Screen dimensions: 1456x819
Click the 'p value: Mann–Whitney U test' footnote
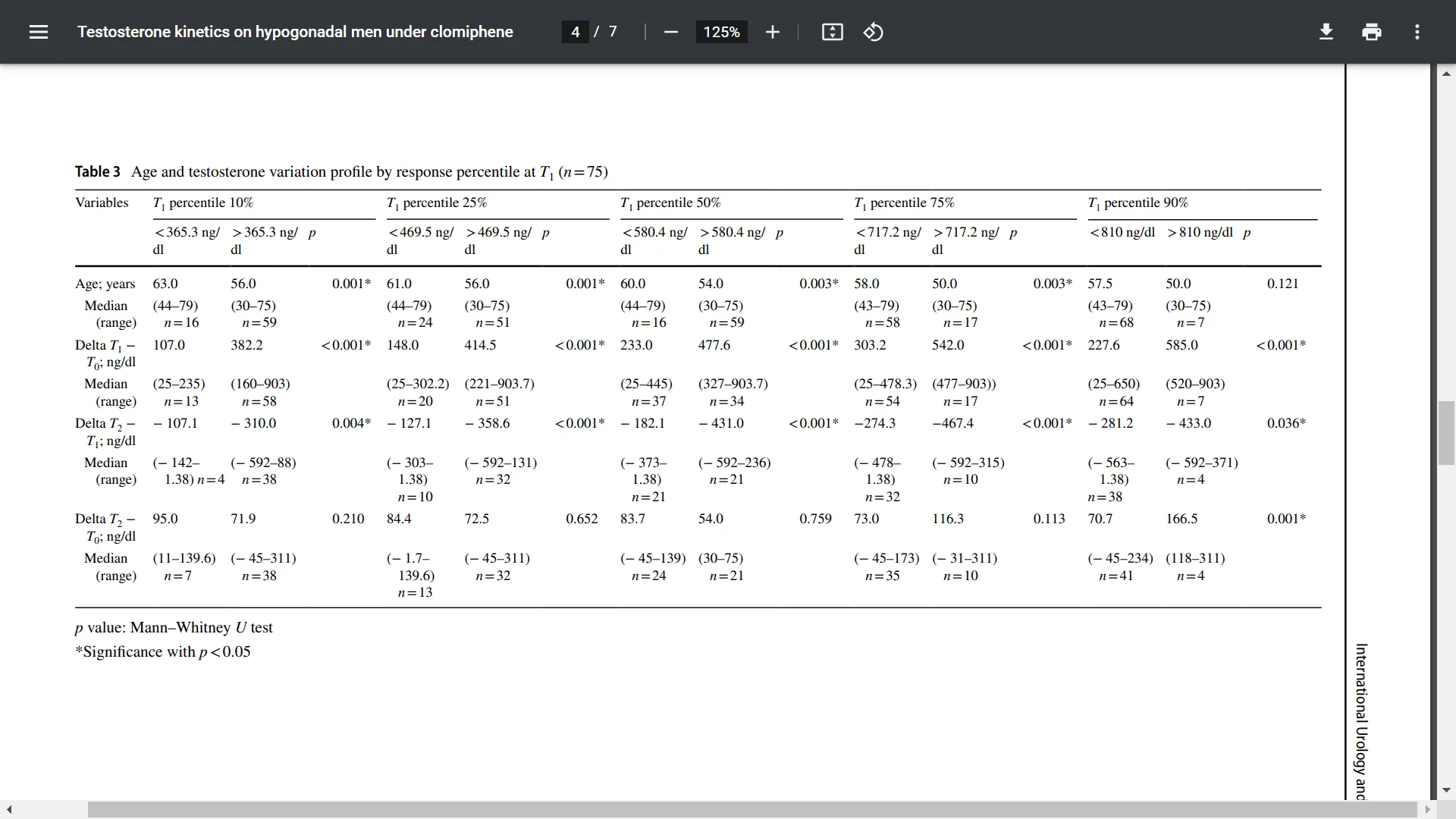coord(174,628)
